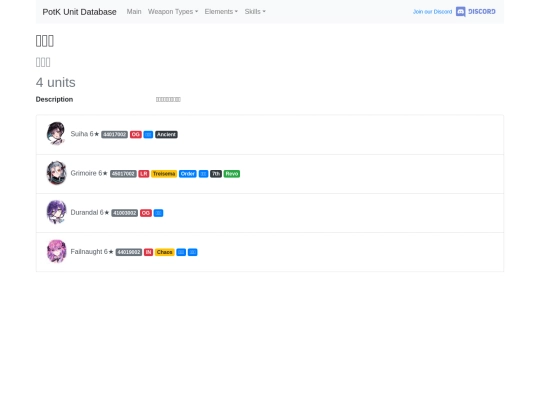
Task: Click the gray ID badge in Suiha's row
Action: coord(115,134)
